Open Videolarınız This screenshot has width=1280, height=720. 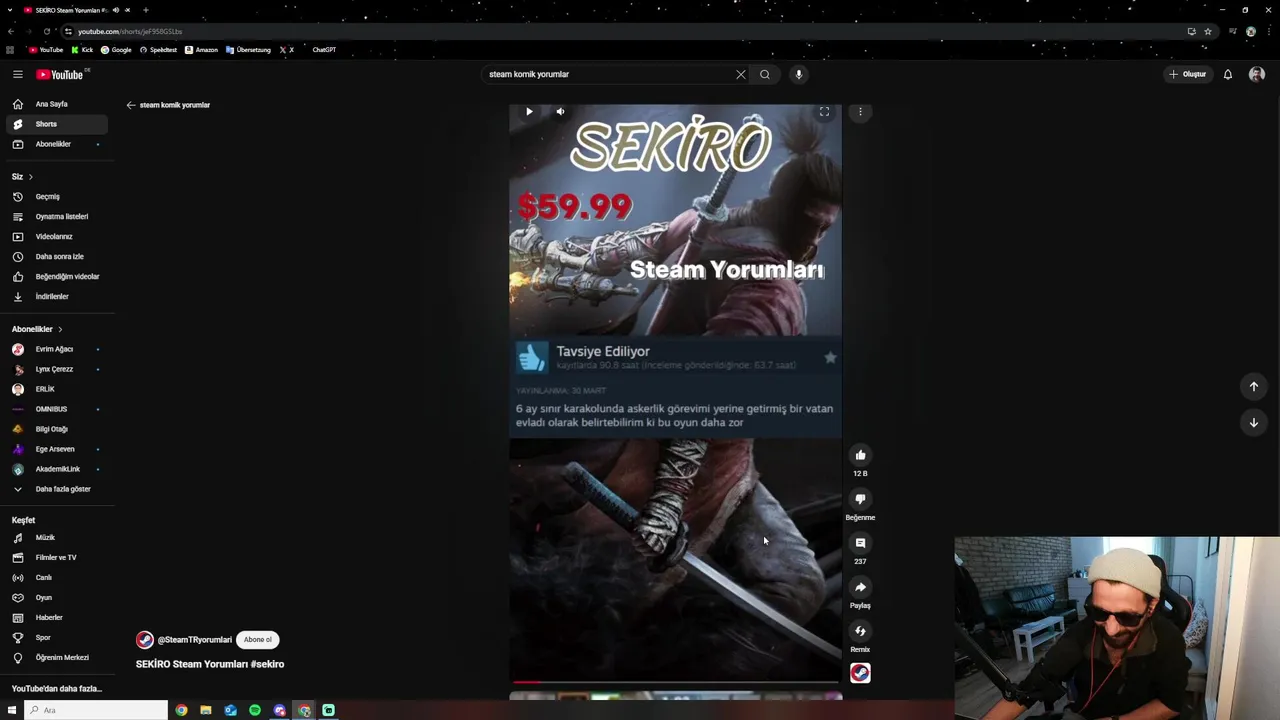[55, 237]
